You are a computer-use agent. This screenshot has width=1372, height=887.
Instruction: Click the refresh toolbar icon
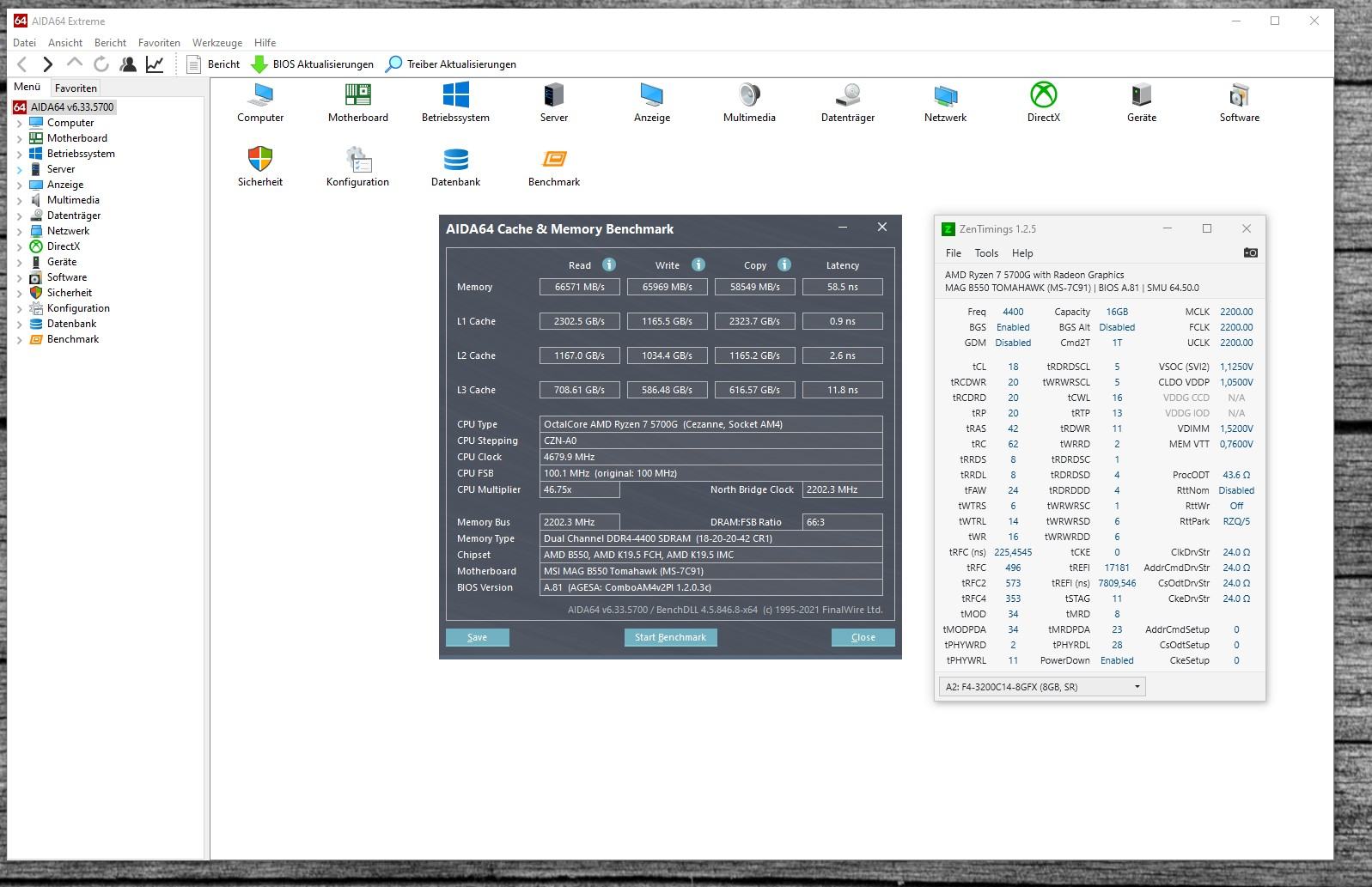(101, 64)
